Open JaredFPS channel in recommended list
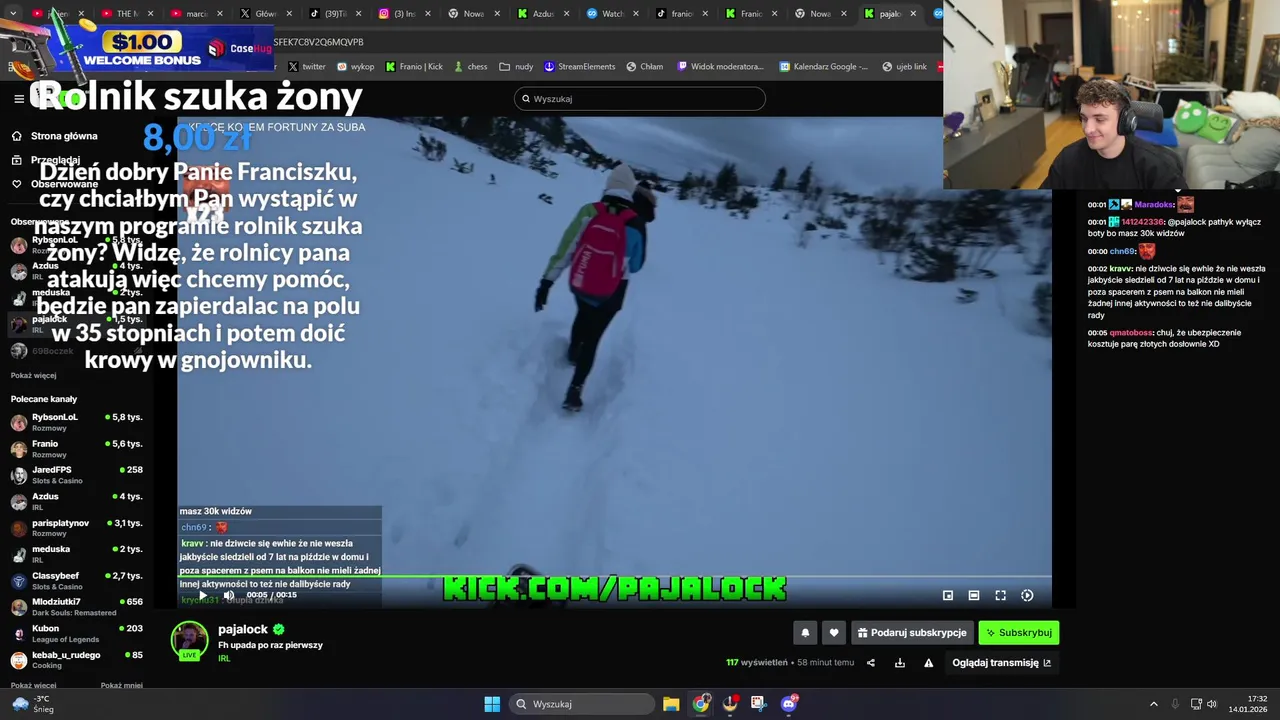 (77, 475)
